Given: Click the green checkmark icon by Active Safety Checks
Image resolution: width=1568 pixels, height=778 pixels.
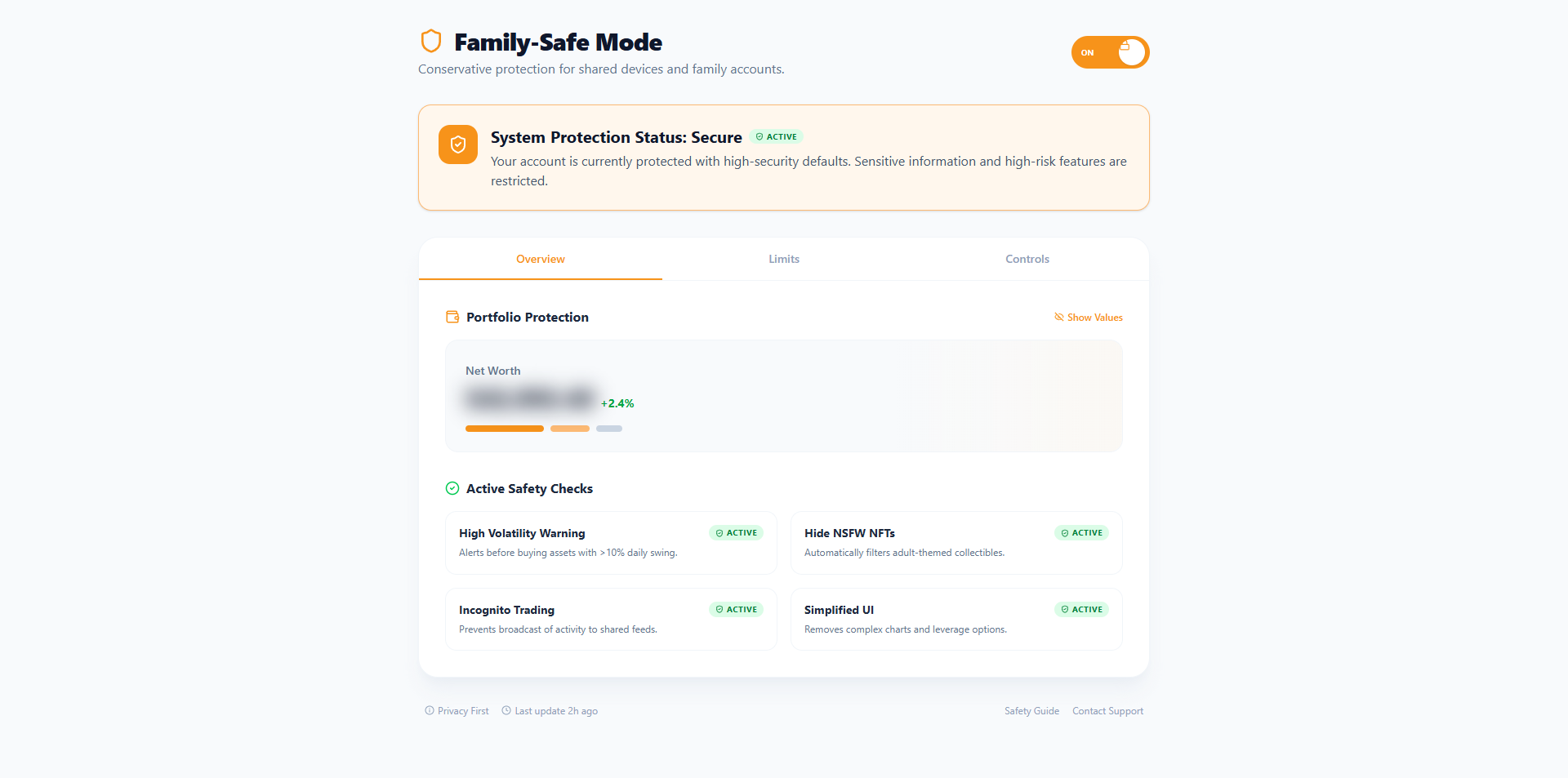Looking at the screenshot, I should tap(452, 488).
